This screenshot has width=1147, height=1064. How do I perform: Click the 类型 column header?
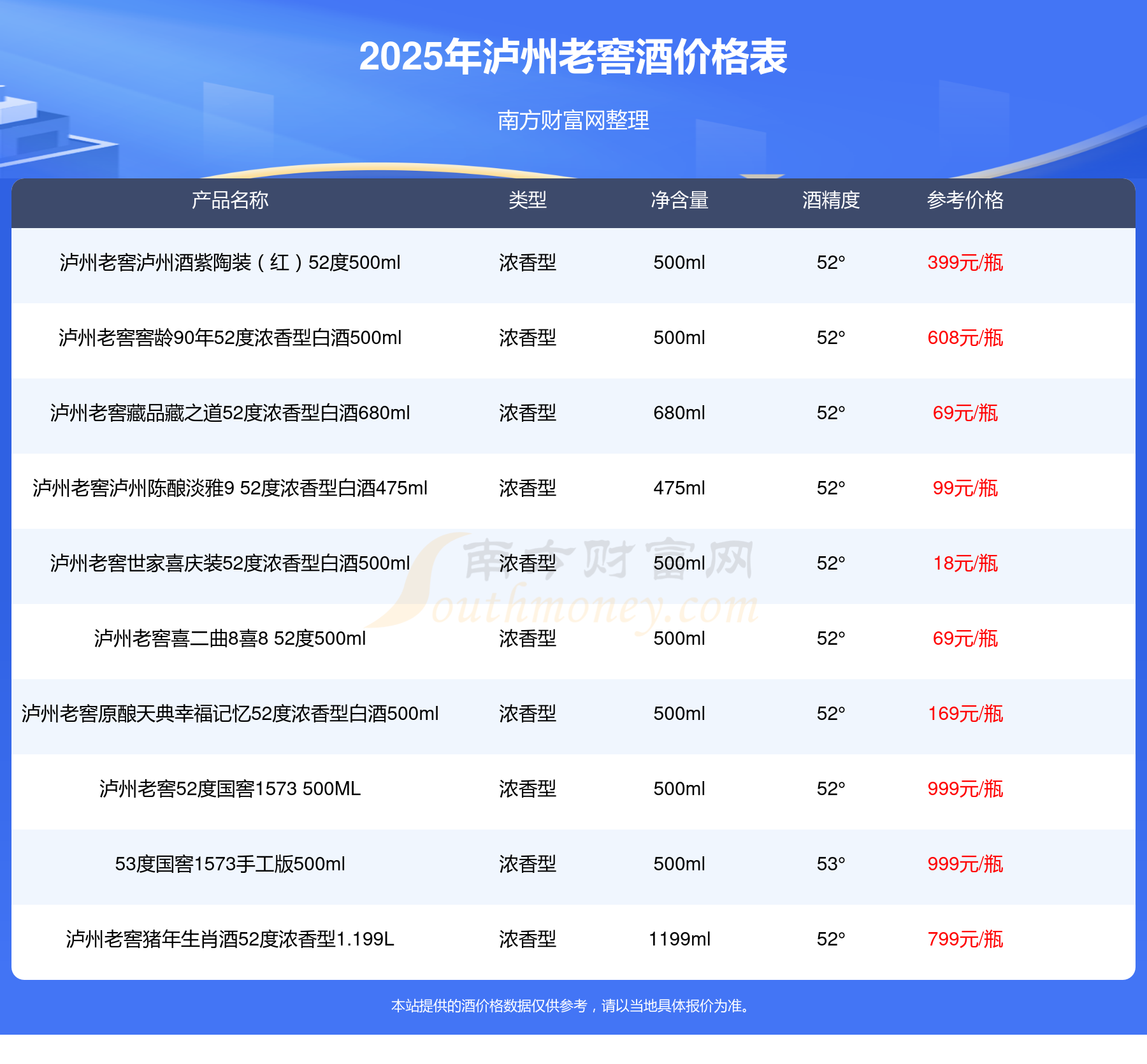coord(528,200)
